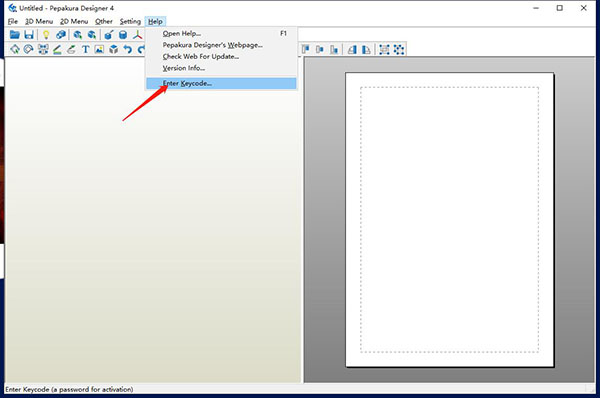Click the blue cylinder toolbar icon
The height and width of the screenshot is (398, 600).
pos(123,35)
